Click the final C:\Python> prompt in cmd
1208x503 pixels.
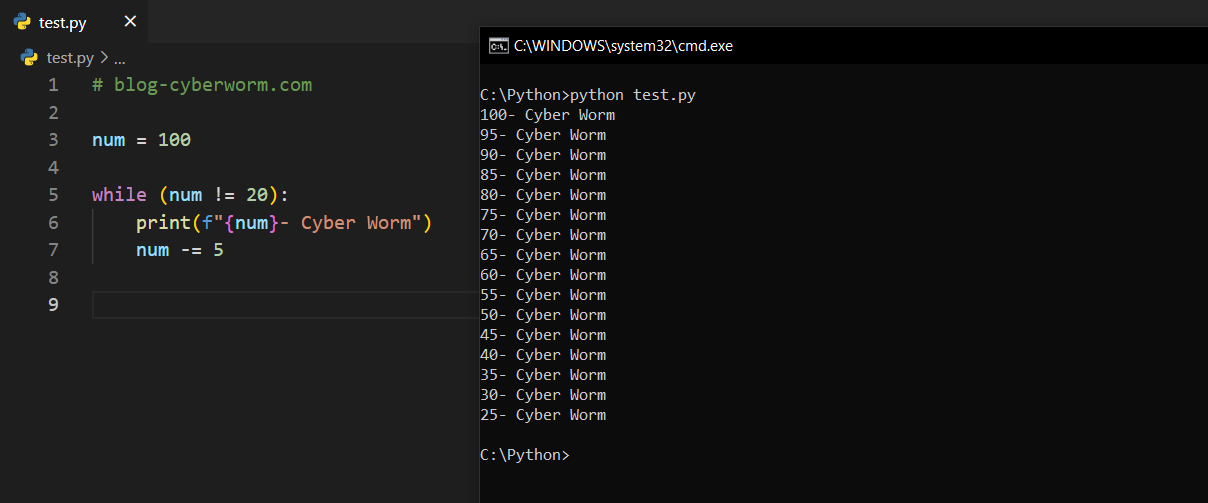point(524,455)
